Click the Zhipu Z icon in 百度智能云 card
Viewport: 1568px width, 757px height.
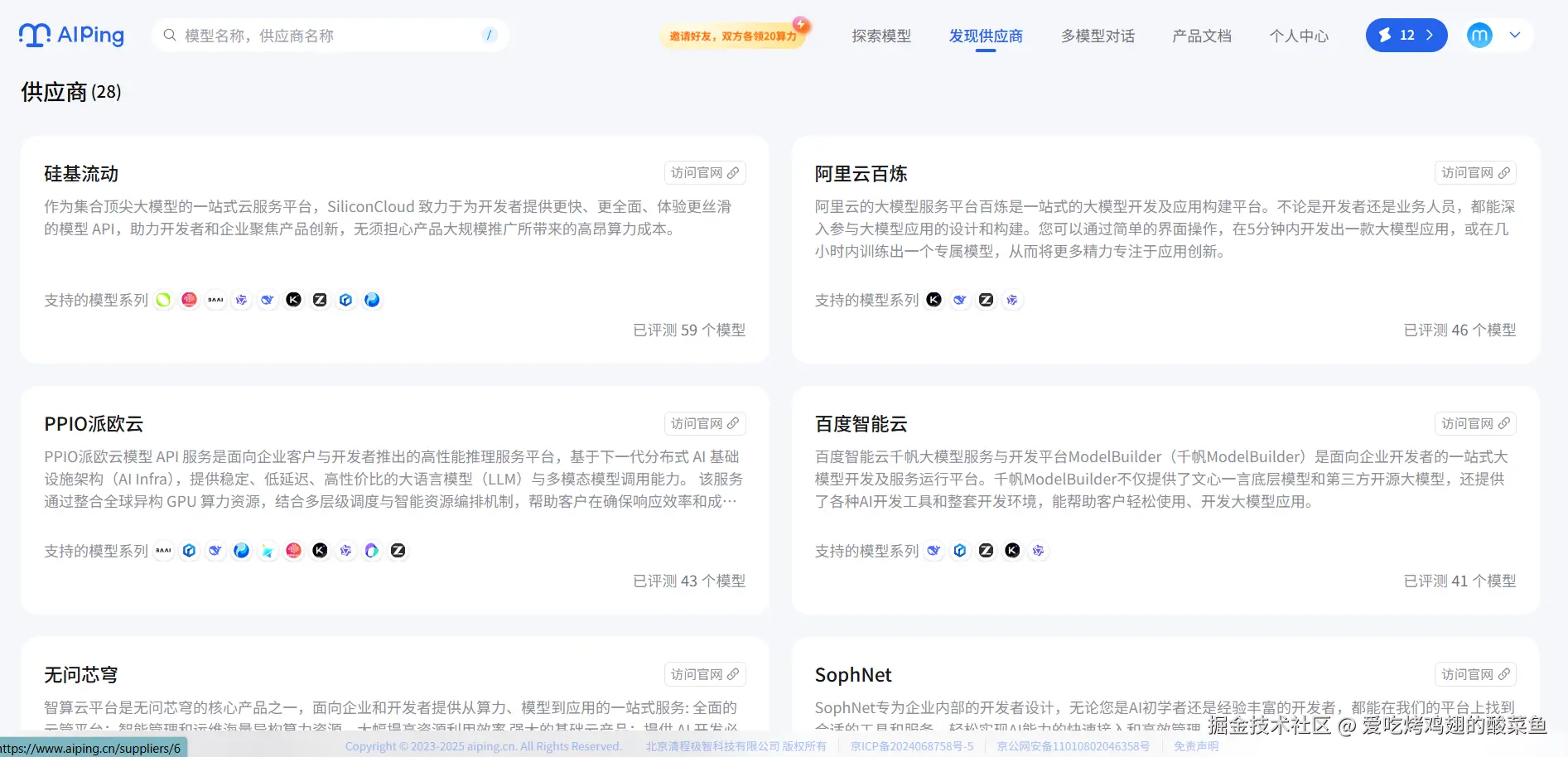click(986, 551)
